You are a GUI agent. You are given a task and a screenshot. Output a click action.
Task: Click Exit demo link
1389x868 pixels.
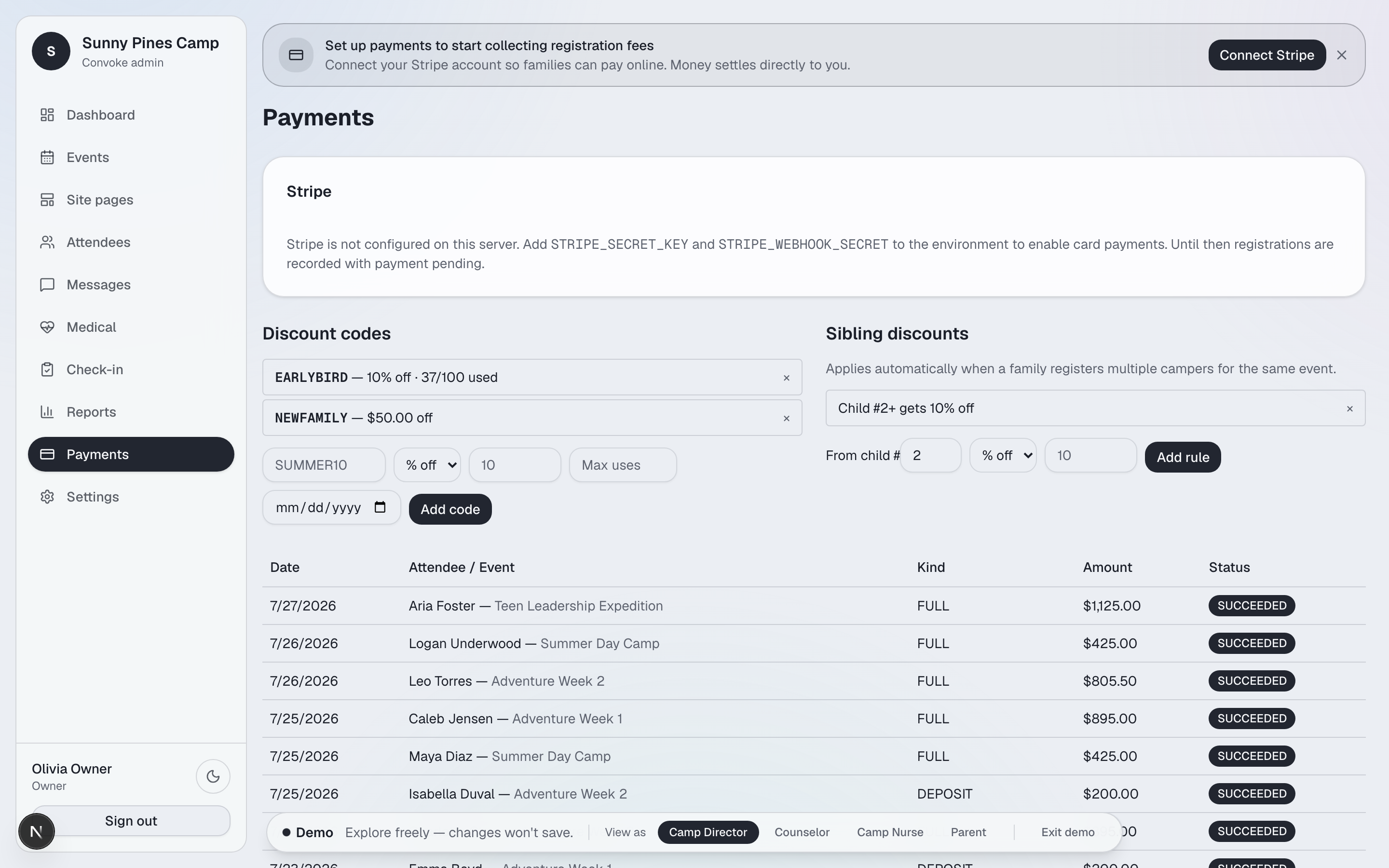[x=1068, y=832]
